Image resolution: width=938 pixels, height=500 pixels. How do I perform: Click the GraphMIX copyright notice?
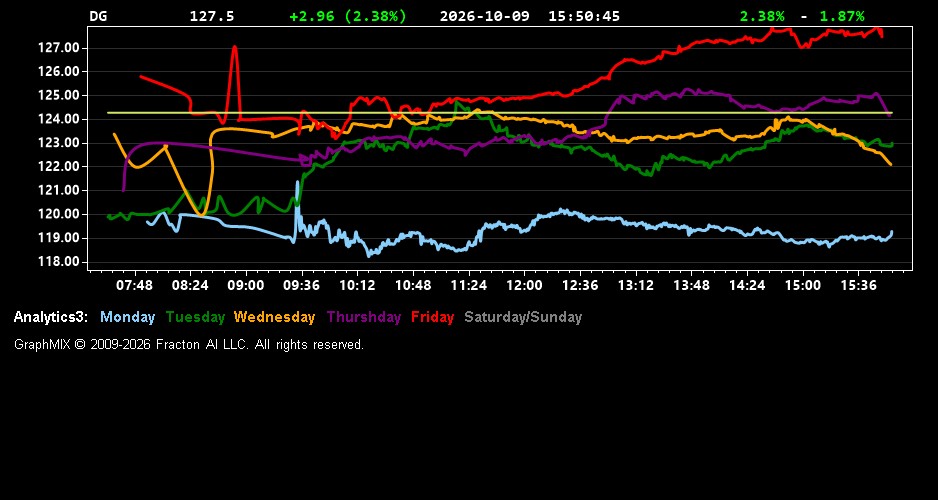[189, 344]
